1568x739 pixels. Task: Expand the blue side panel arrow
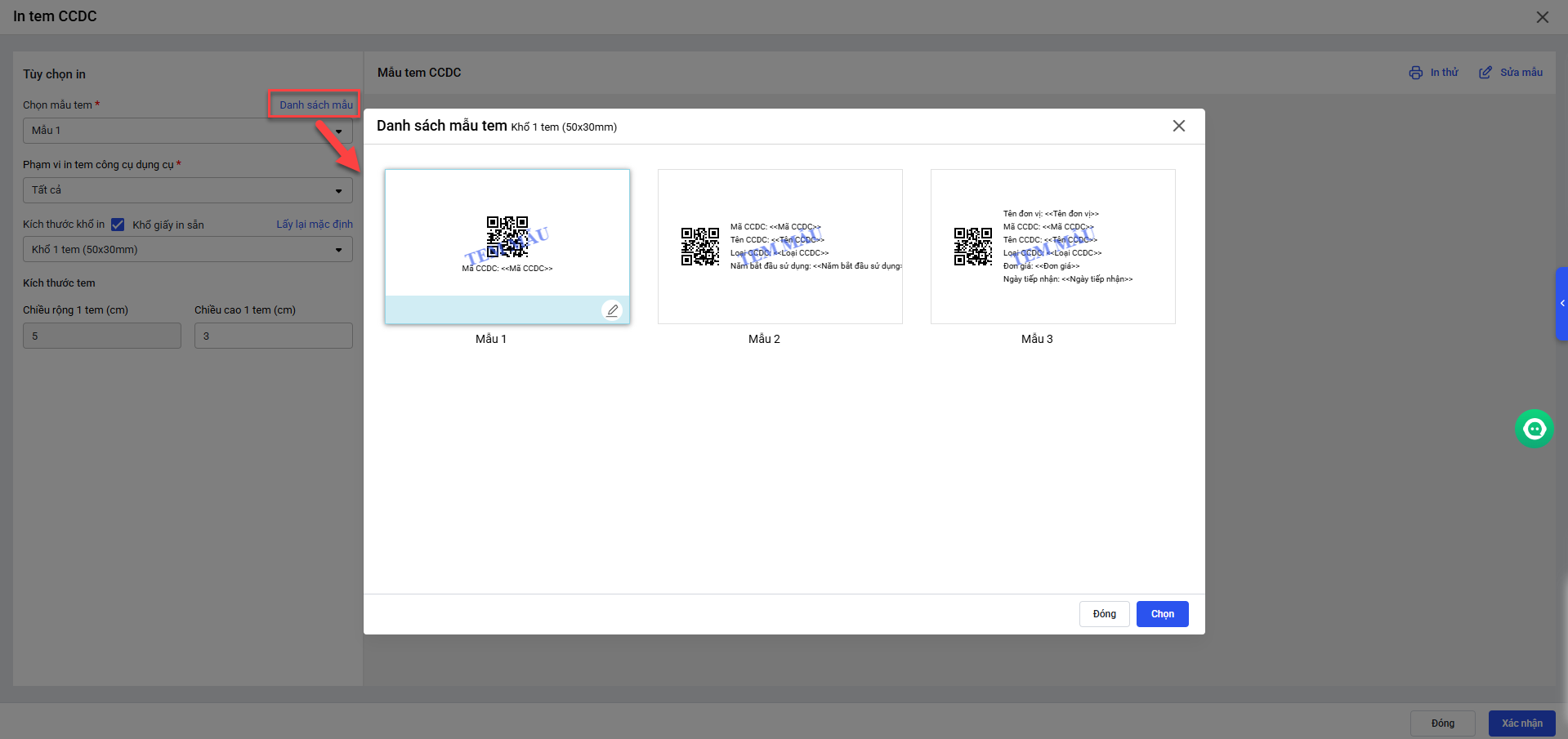point(1561,304)
